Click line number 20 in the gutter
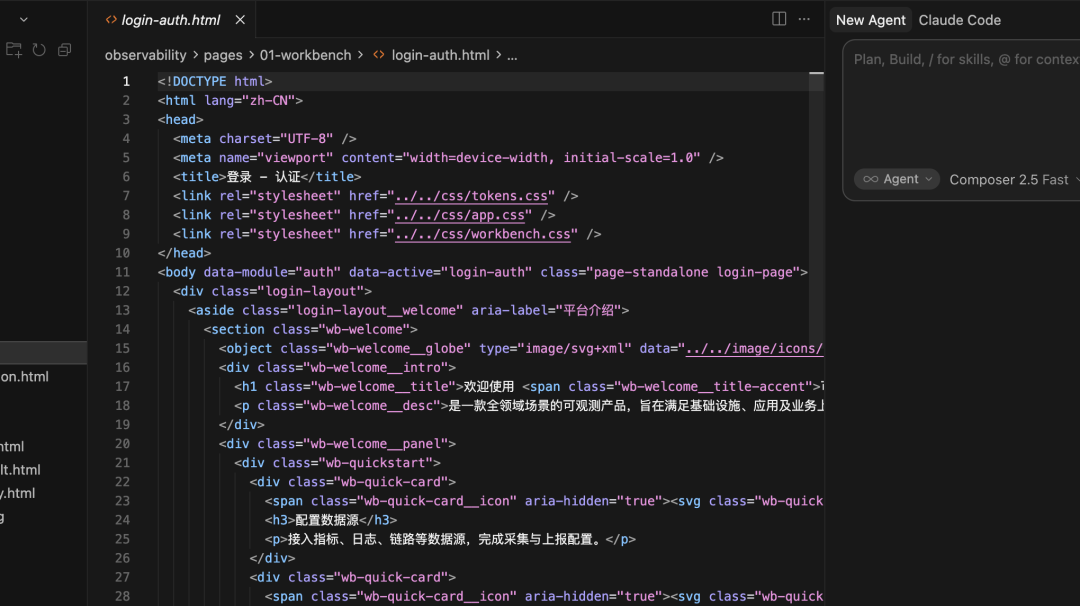This screenshot has height=606, width=1080. (123, 444)
